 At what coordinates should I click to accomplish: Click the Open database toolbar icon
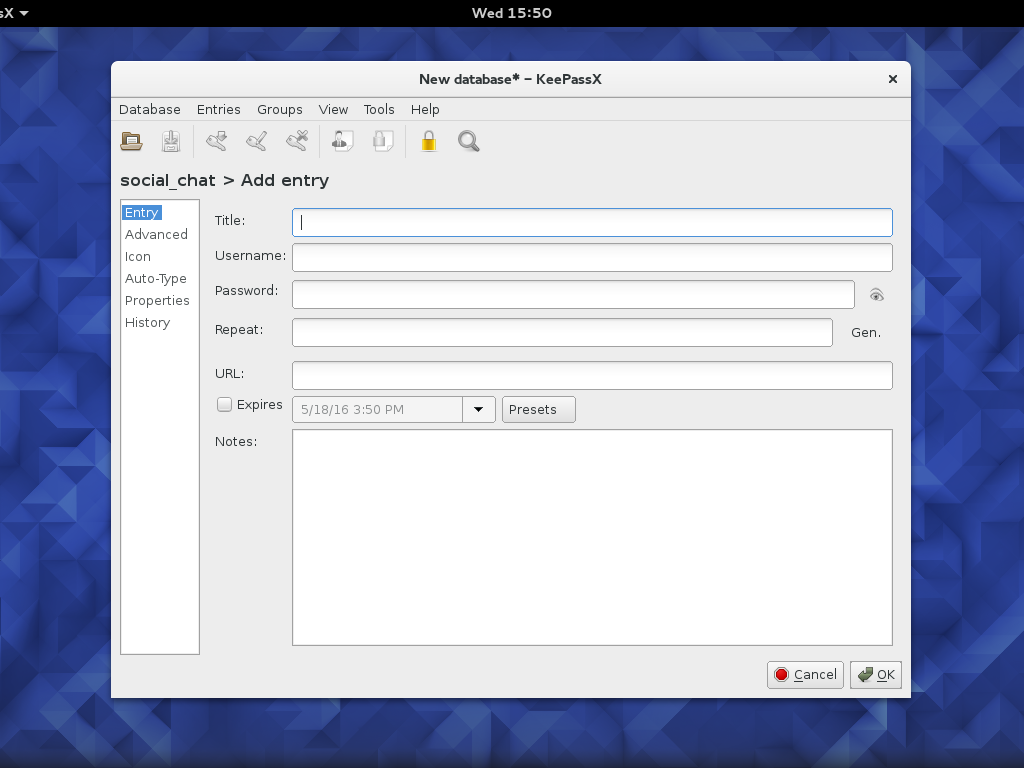131,141
